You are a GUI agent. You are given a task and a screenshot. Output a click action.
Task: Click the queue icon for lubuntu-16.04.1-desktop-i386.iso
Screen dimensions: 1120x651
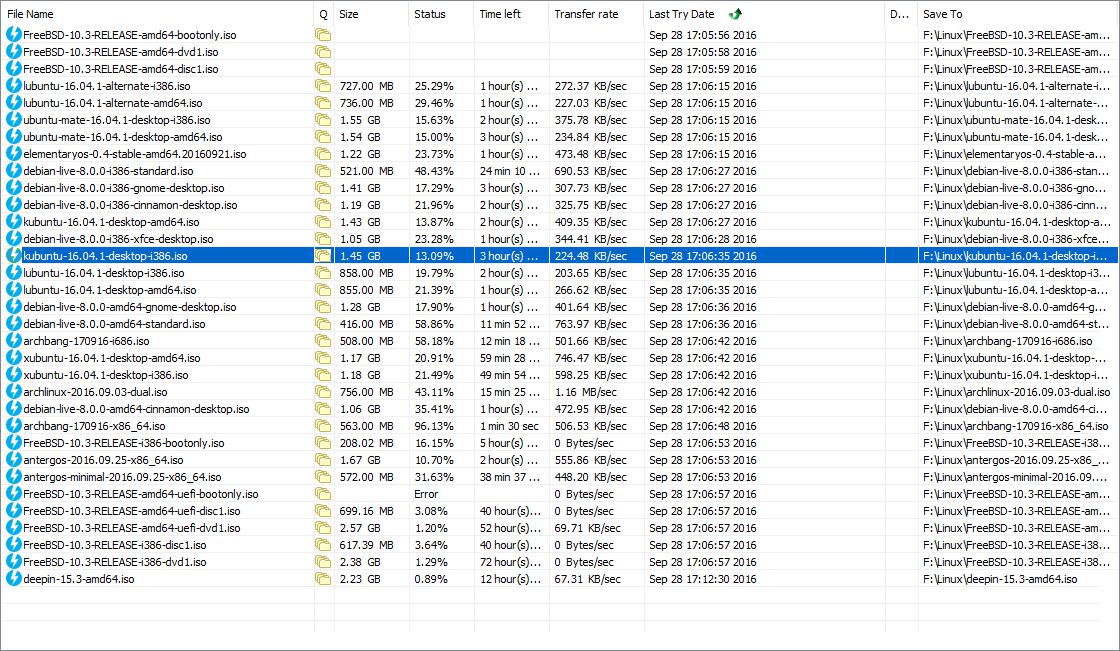323,272
